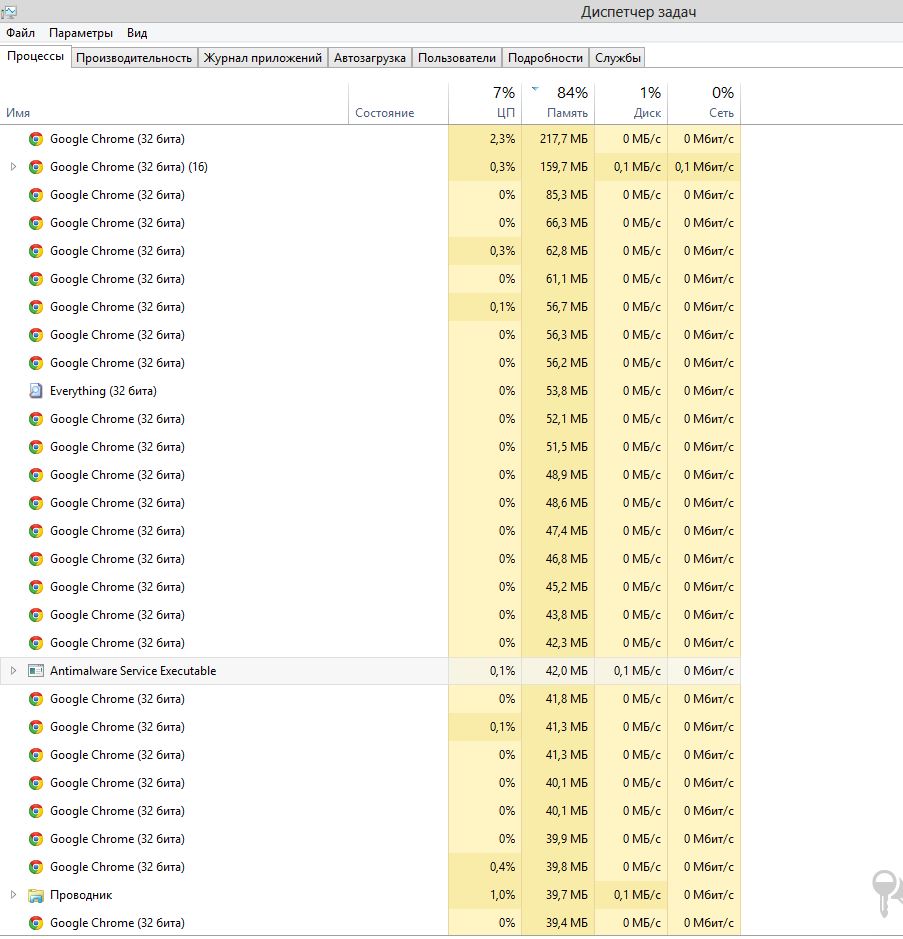Click Chrome icon of the 217,7 МБ process
The width and height of the screenshot is (903, 939).
[36, 139]
